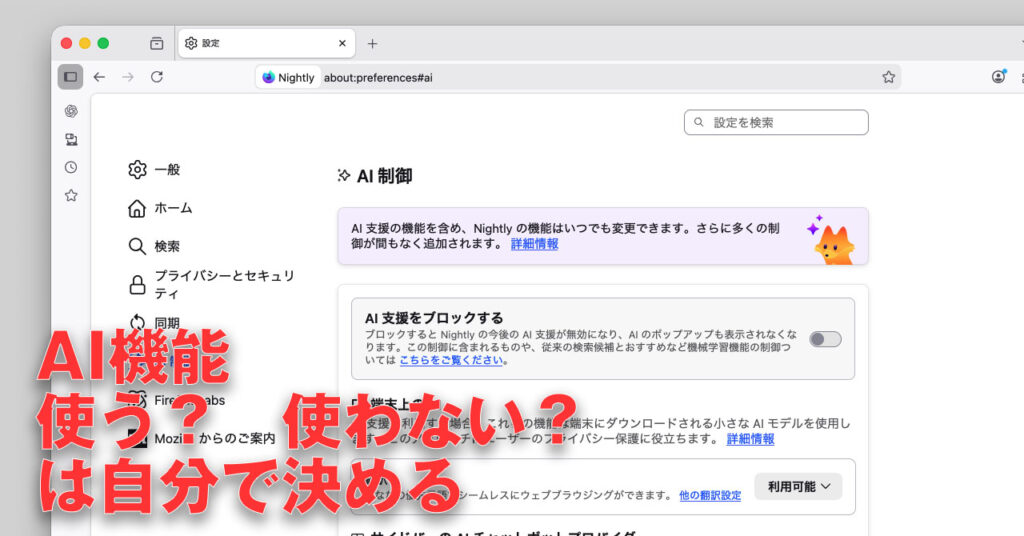The image size is (1024, 536).
Task: Open プライバシーとセキュリティ category
Action: tap(211, 285)
